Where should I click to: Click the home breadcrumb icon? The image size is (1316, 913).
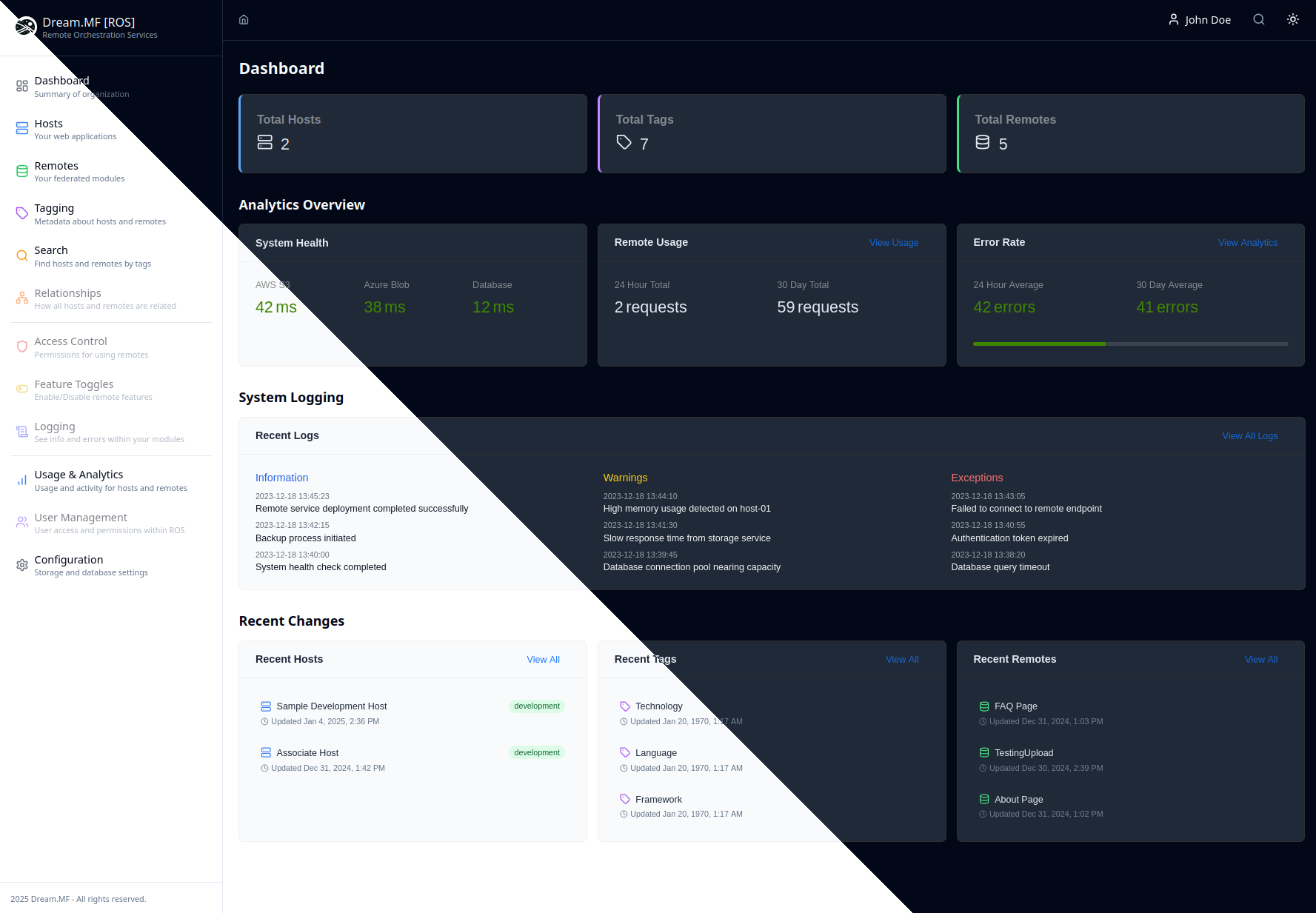coord(244,20)
